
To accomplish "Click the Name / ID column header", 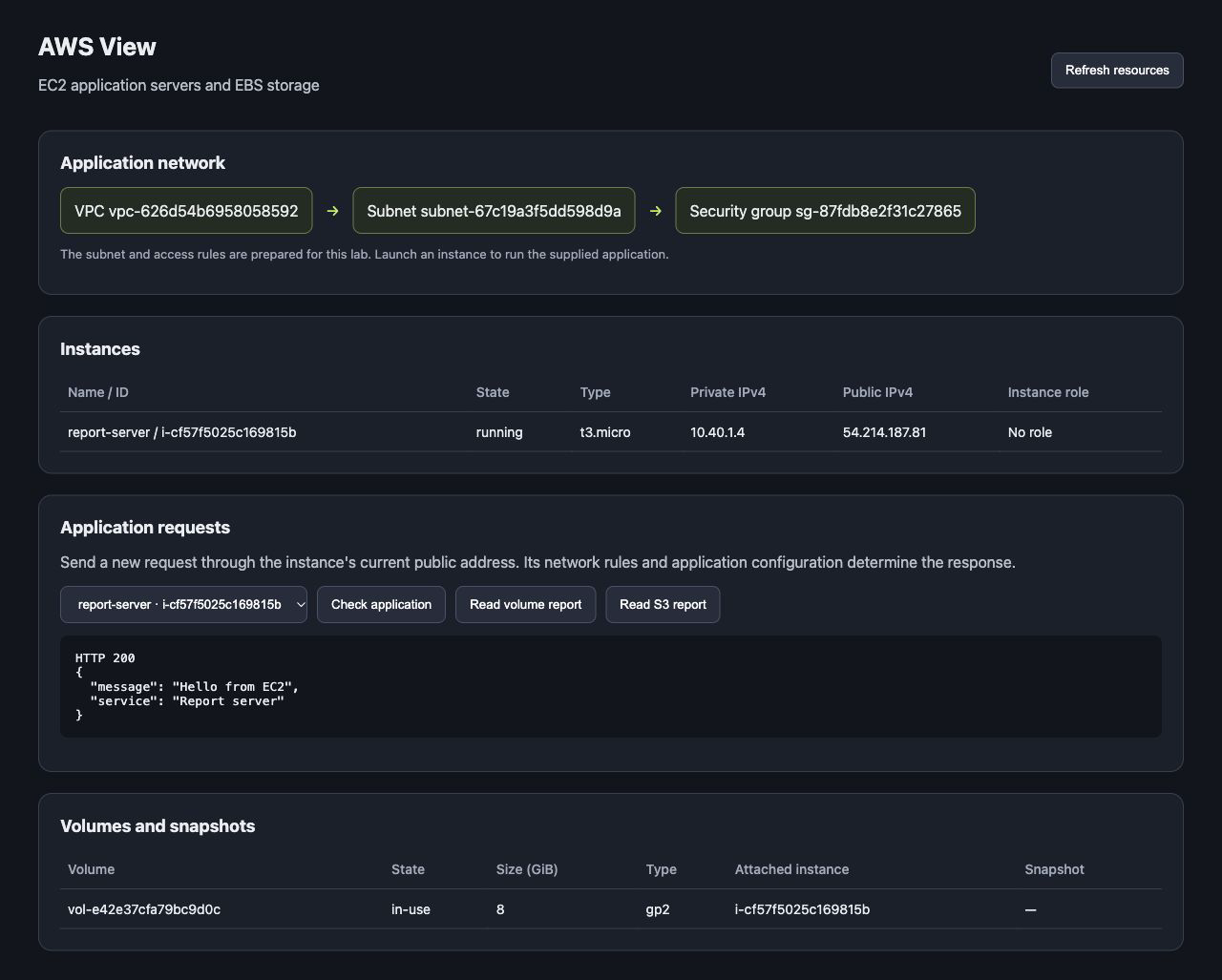I will (98, 392).
